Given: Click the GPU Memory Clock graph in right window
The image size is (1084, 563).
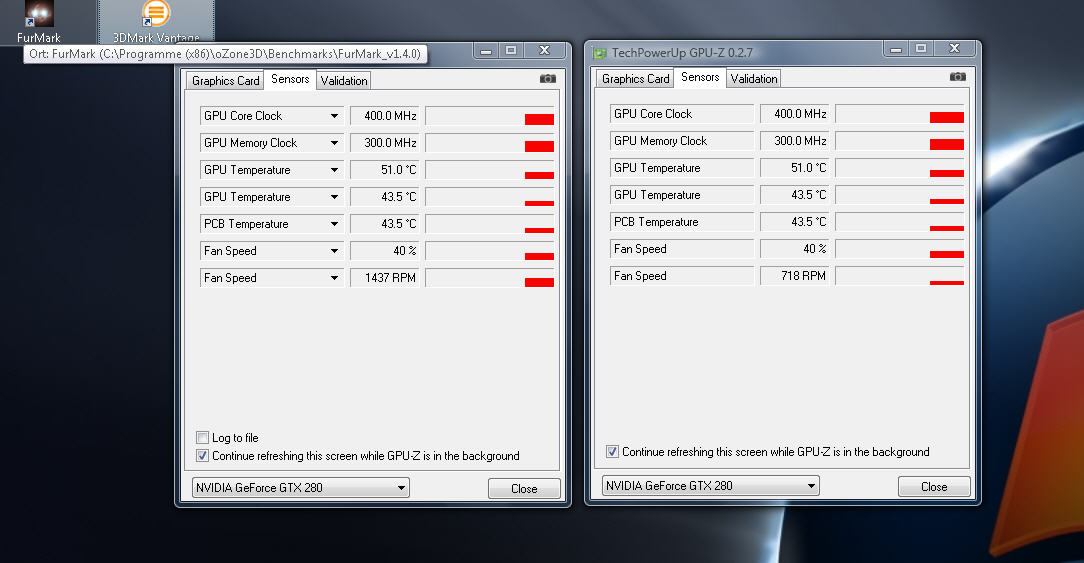Looking at the screenshot, I should (x=900, y=140).
